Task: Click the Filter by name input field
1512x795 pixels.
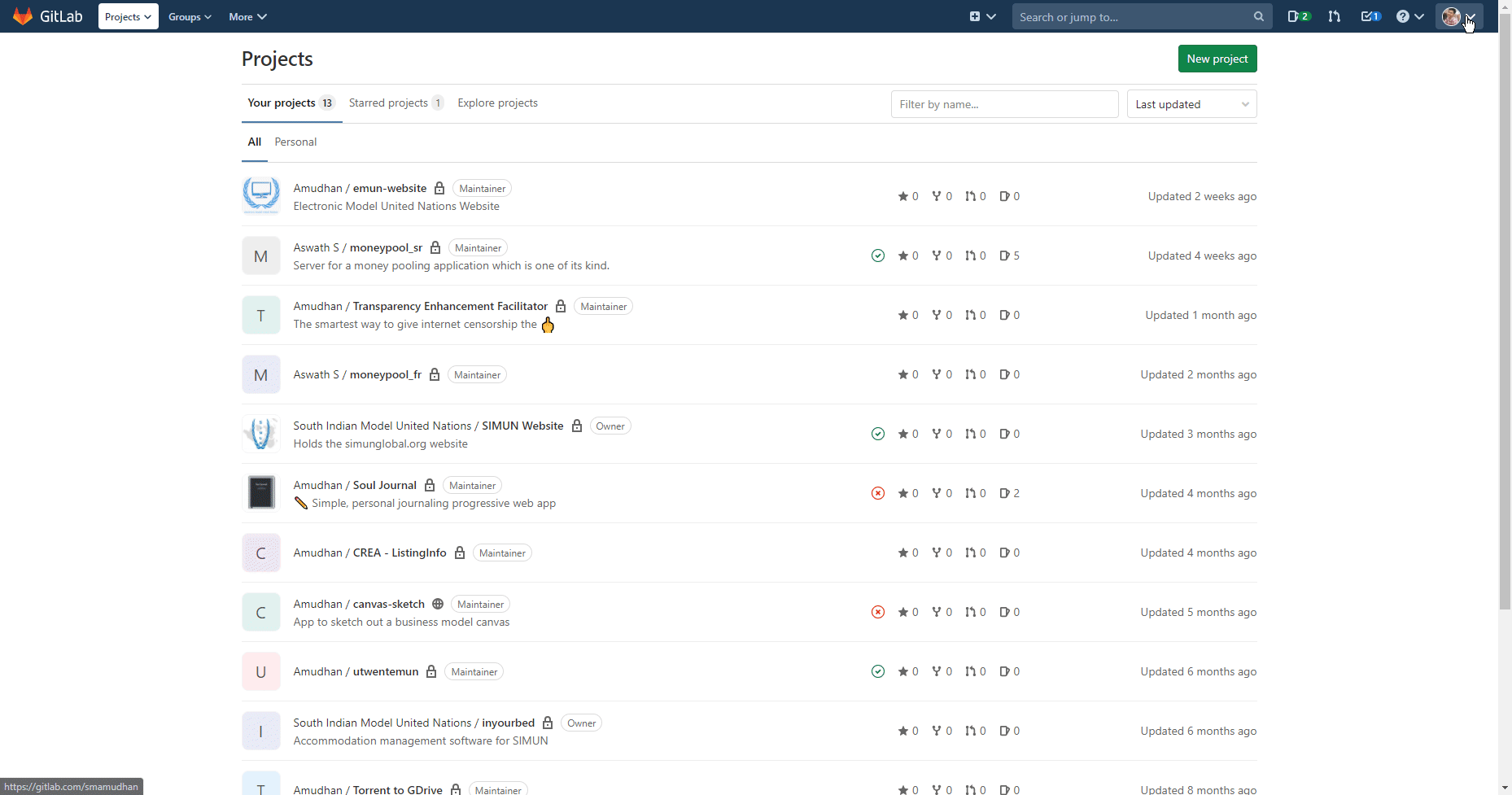Action: (x=1004, y=103)
